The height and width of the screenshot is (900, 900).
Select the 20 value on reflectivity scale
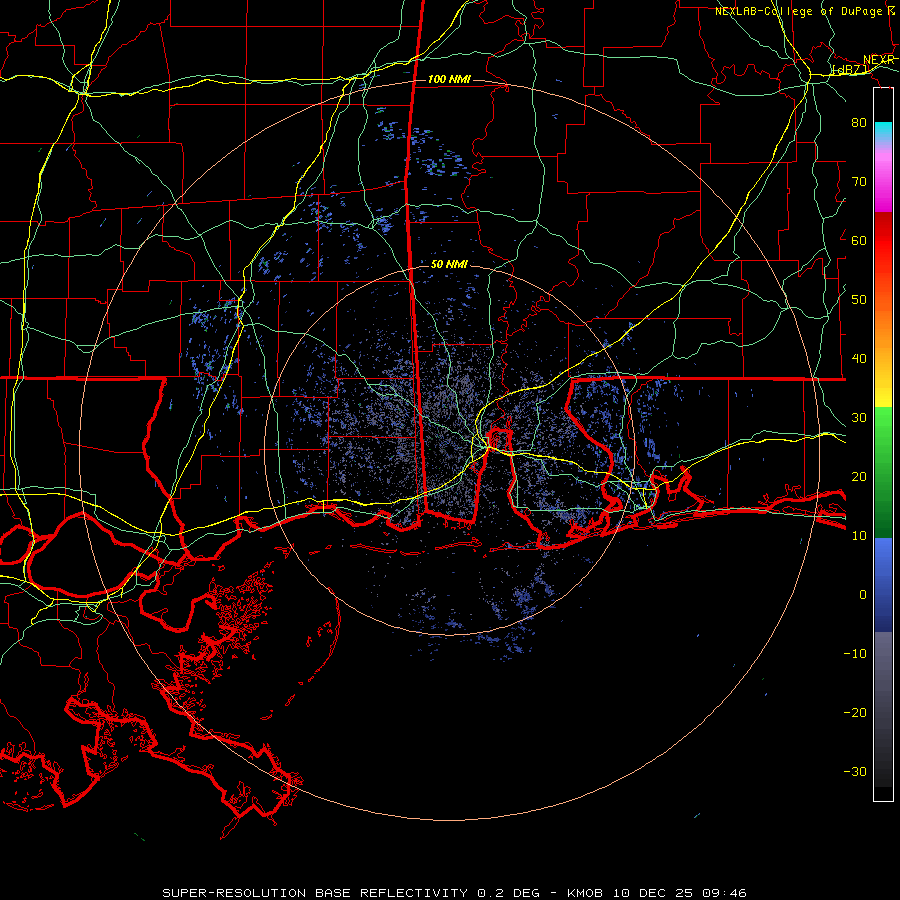tap(859, 477)
